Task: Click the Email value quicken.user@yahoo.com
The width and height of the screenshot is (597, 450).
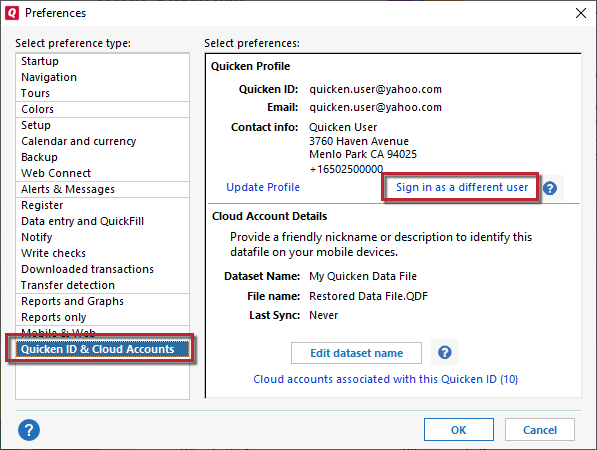Action: (x=375, y=108)
